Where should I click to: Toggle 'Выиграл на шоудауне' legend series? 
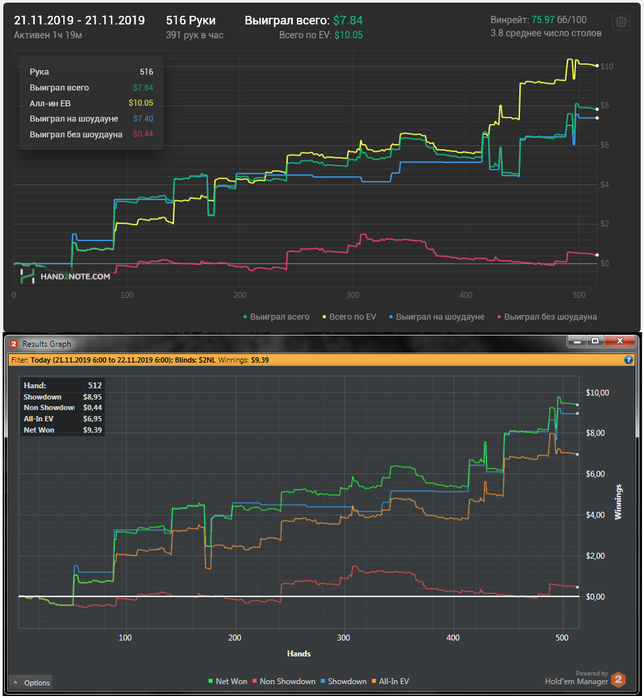pos(436,317)
